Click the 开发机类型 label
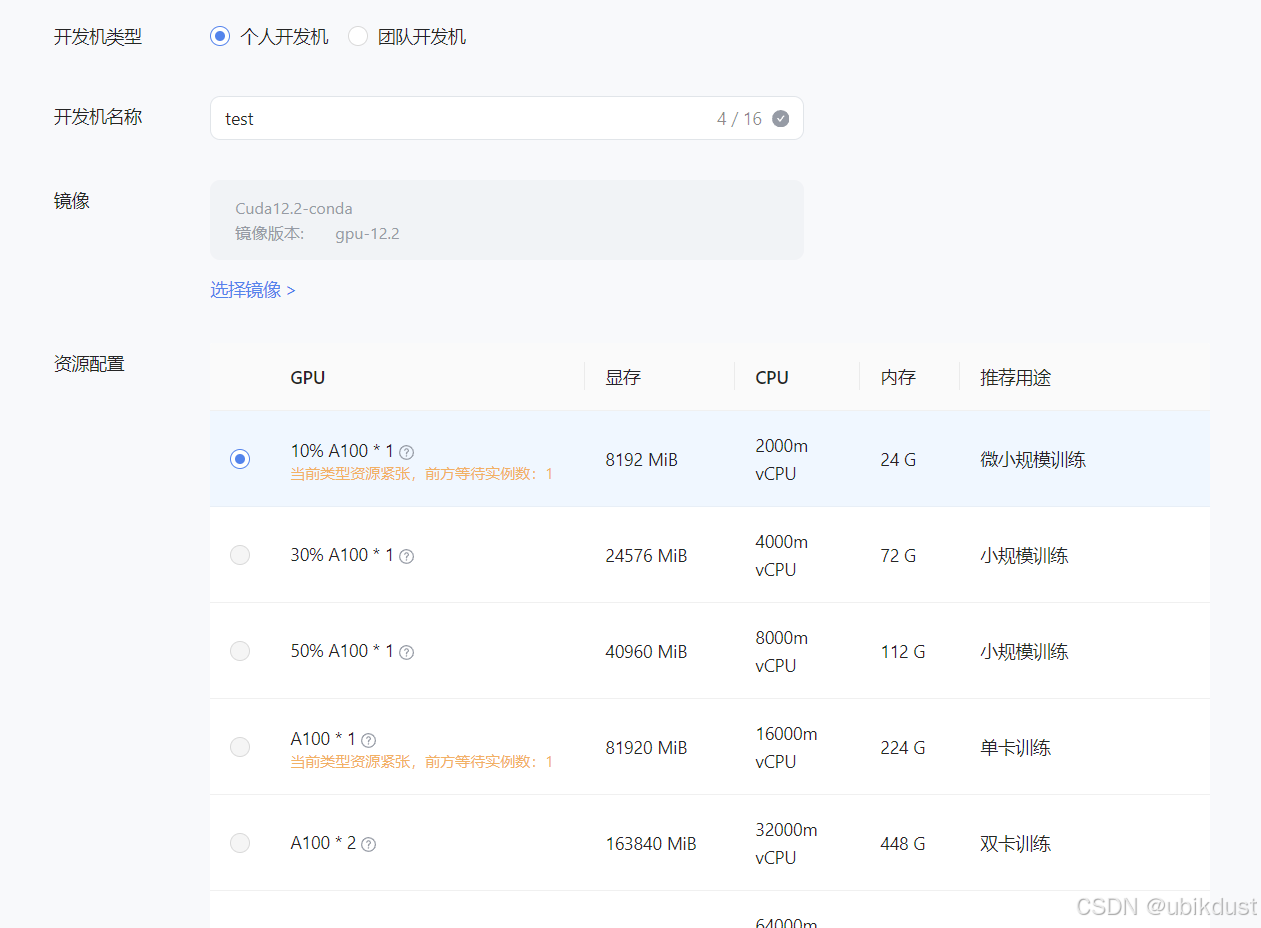 coord(98,37)
